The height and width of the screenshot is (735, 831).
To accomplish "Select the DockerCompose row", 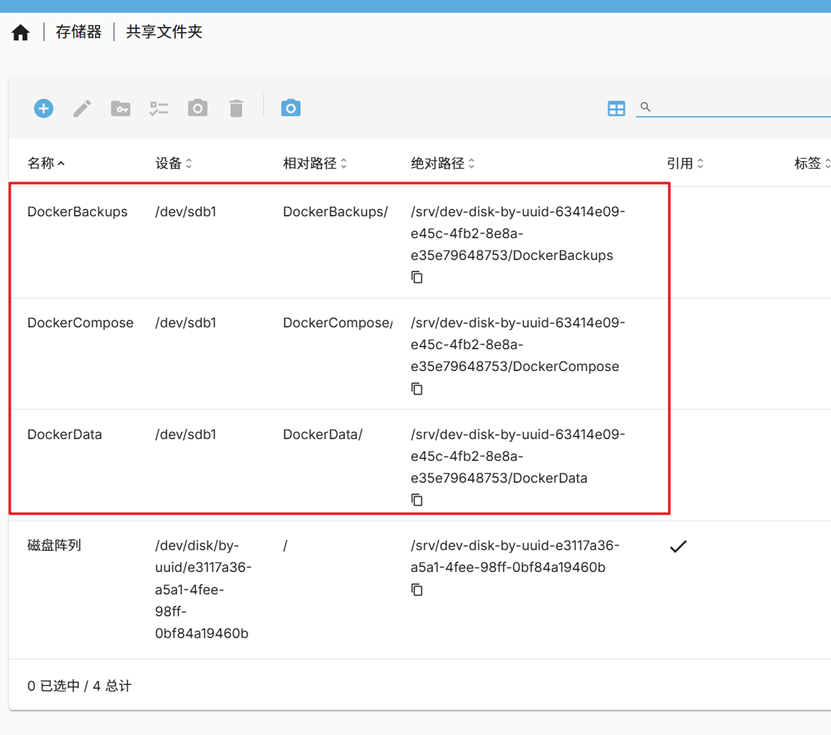I will (x=80, y=323).
